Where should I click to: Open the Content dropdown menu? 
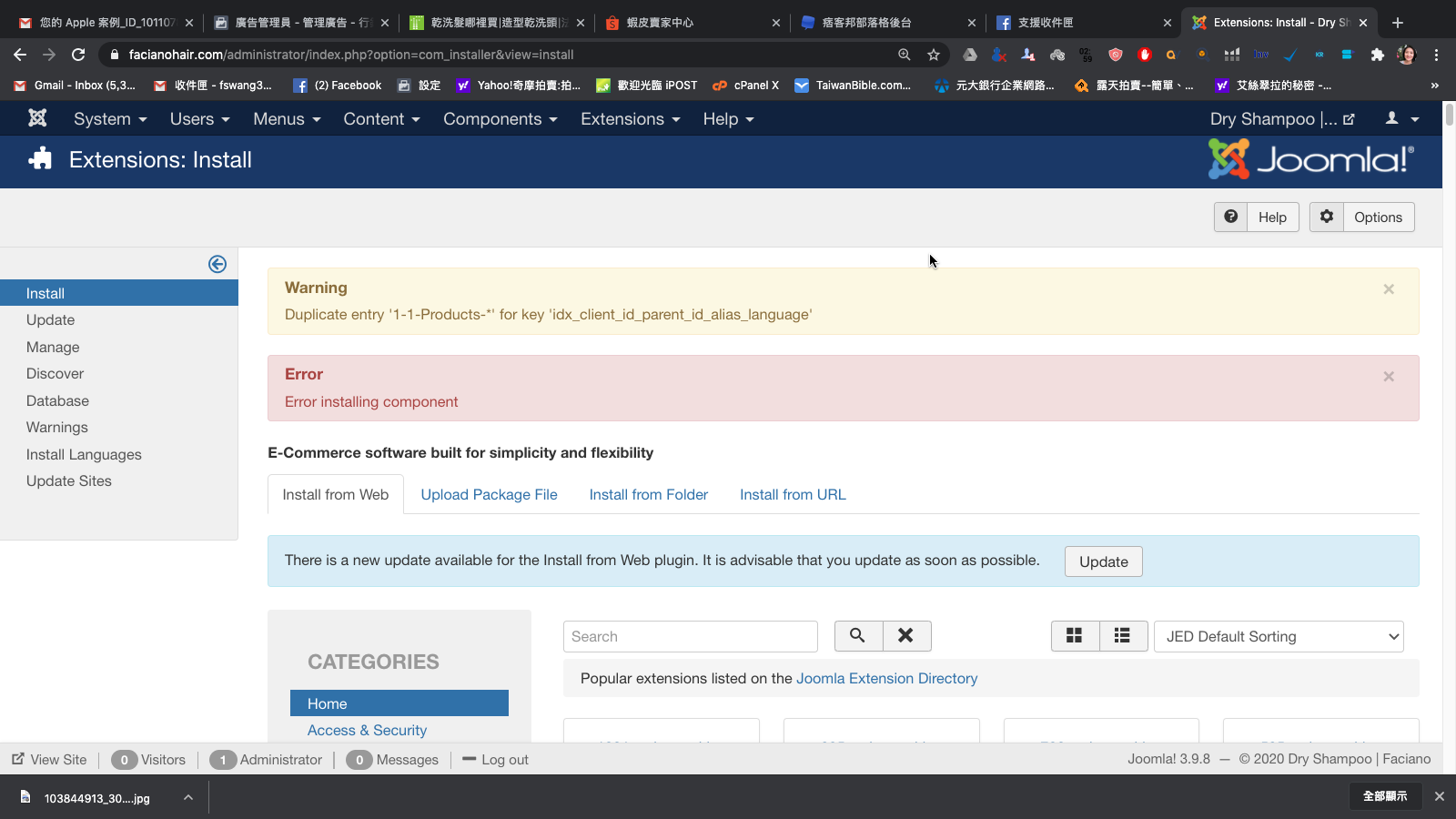coord(381,119)
